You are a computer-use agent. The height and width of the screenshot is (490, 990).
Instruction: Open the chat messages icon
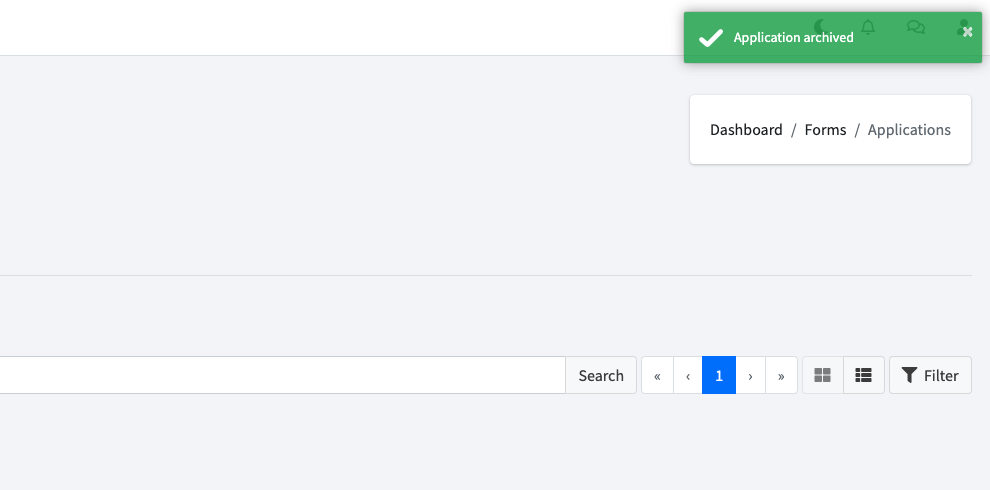(915, 27)
